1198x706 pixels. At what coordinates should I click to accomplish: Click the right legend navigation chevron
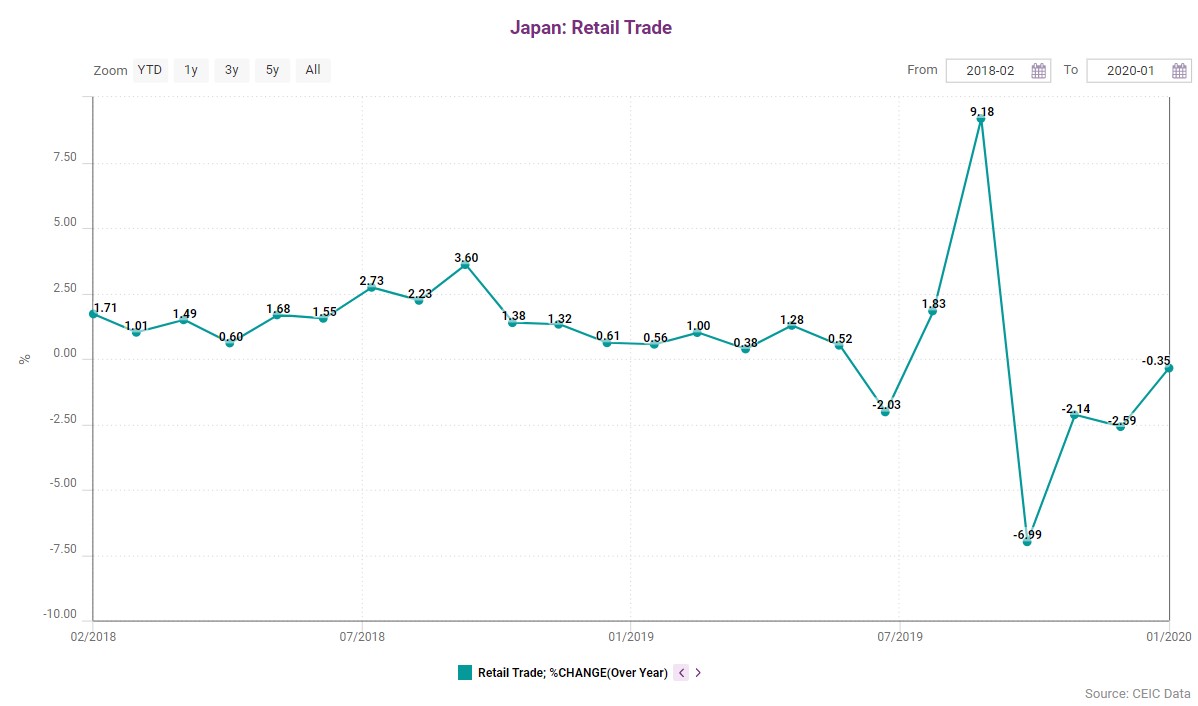(x=697, y=673)
